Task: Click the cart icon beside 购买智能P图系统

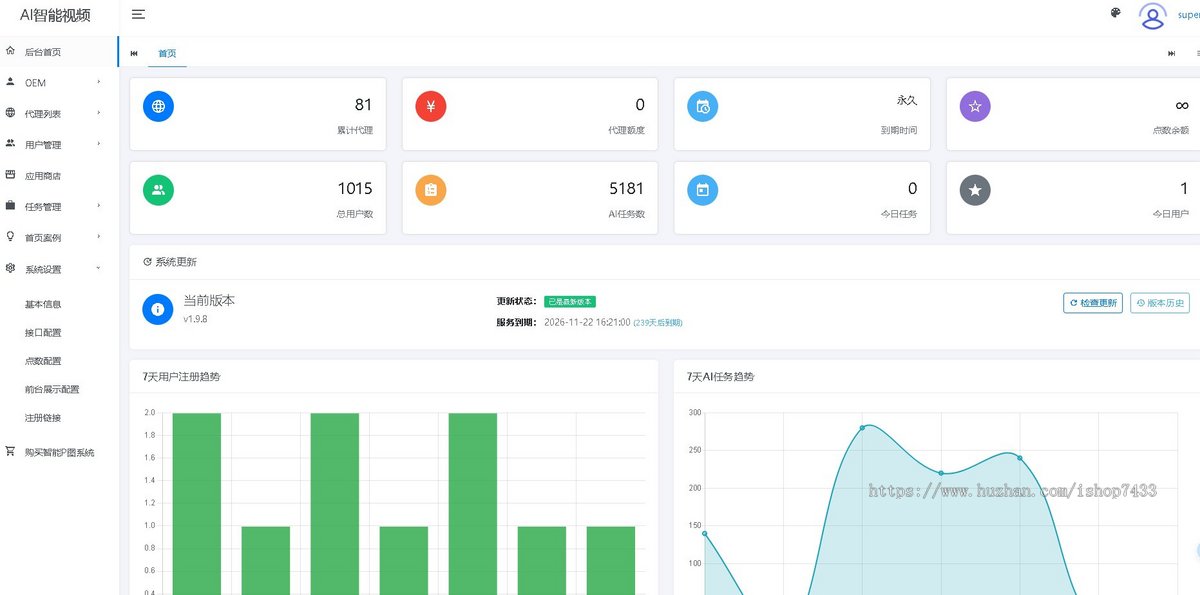Action: [x=10, y=452]
